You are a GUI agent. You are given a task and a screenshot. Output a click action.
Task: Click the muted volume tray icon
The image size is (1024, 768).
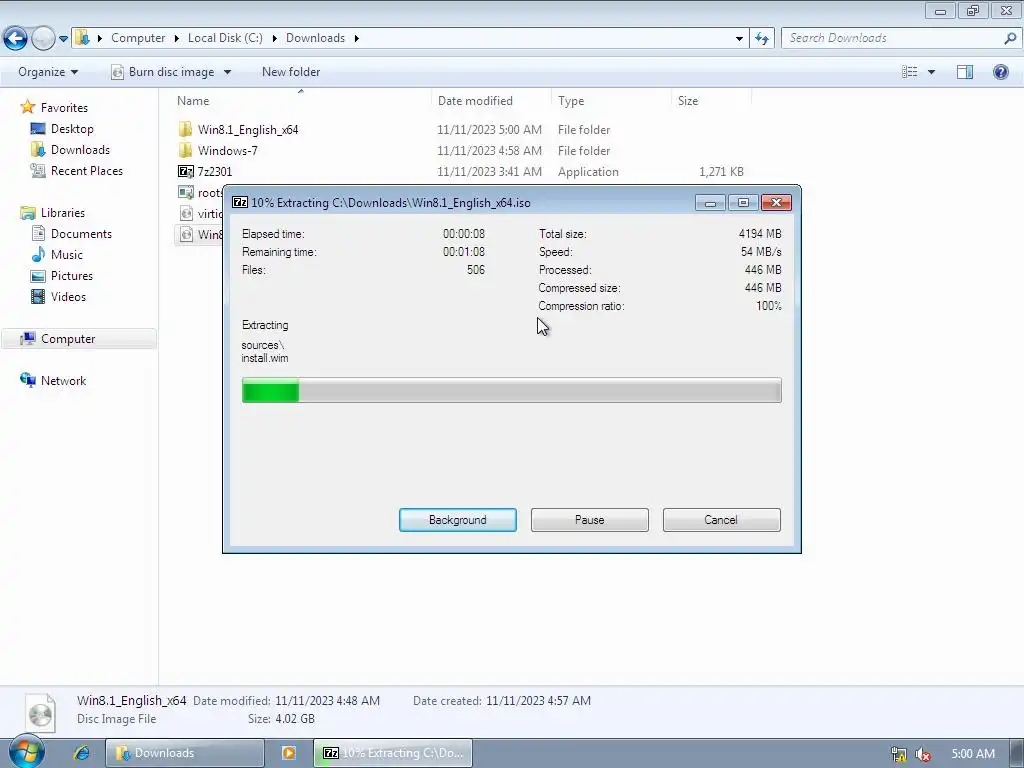pos(923,754)
